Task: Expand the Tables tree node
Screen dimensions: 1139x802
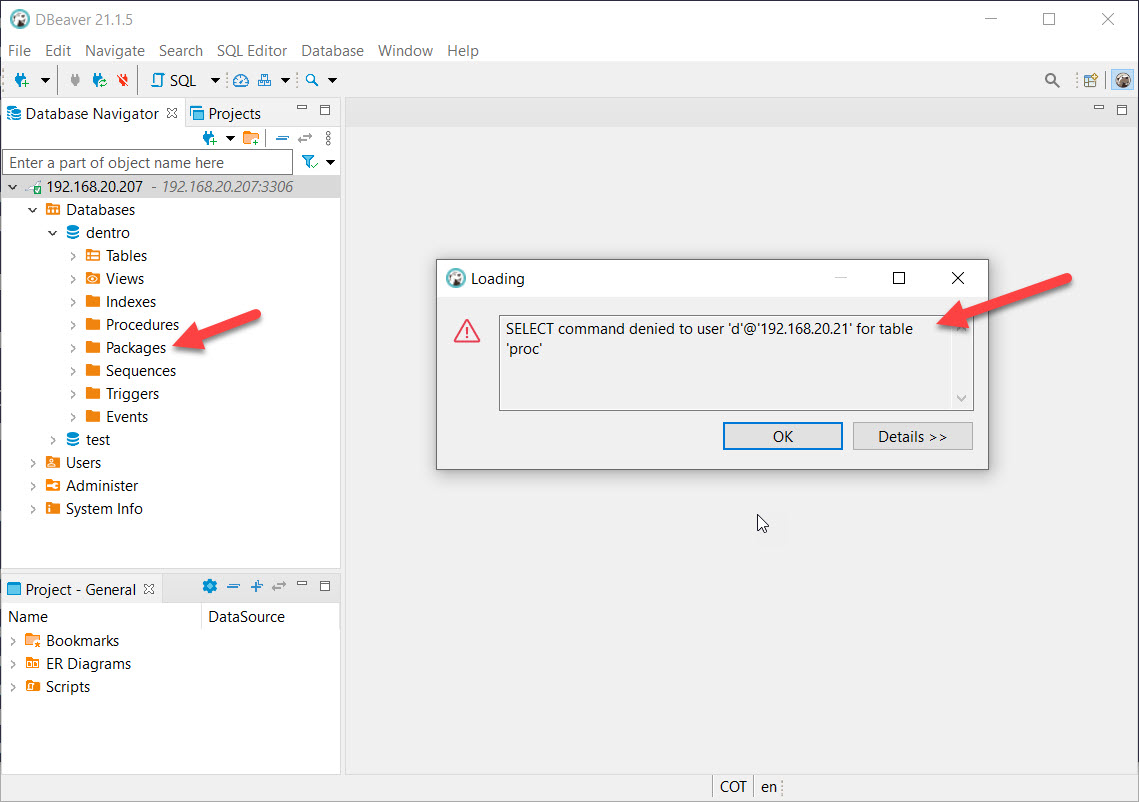Action: point(73,256)
